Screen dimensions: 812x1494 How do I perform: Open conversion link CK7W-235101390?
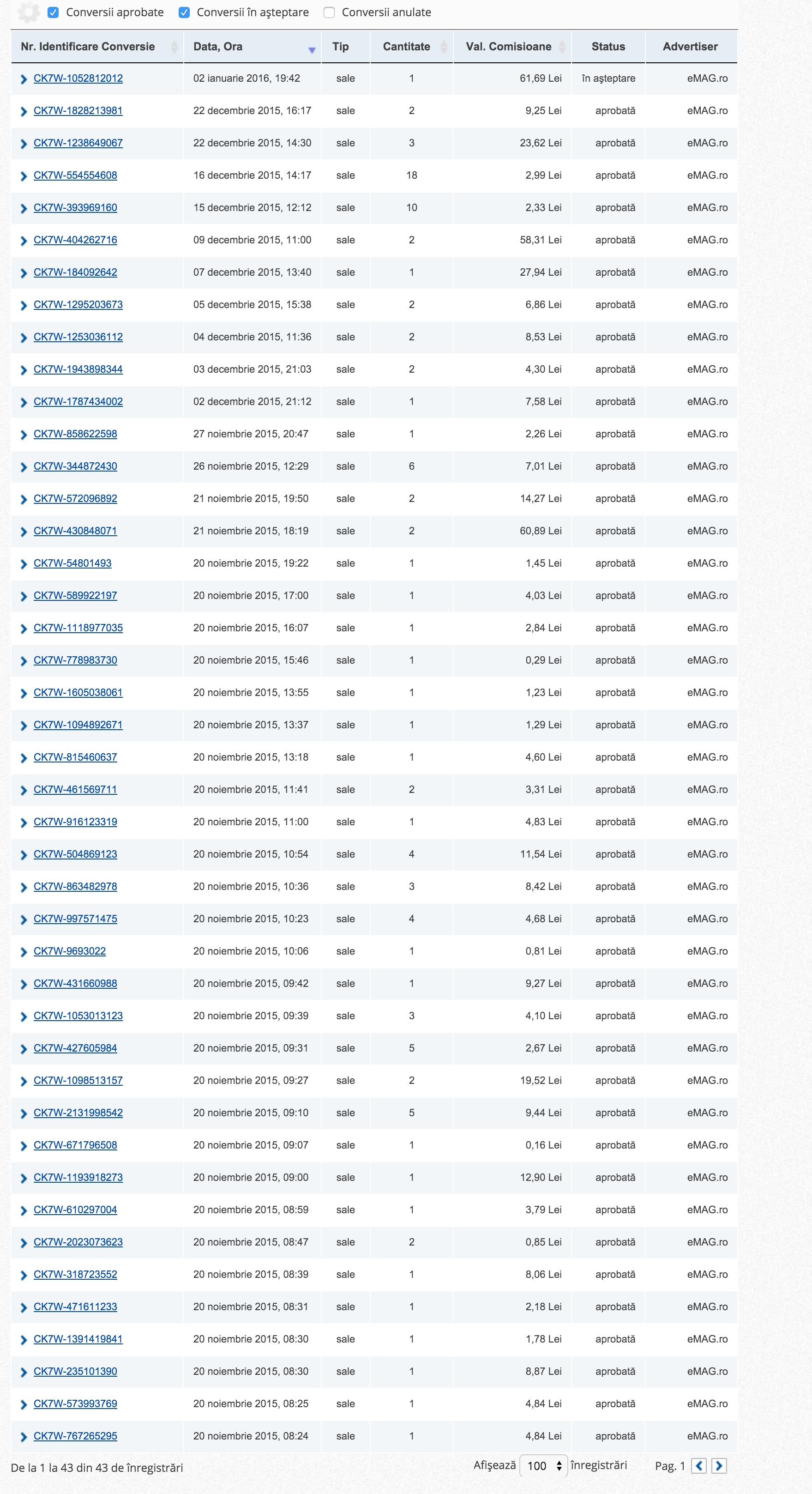coord(75,1372)
